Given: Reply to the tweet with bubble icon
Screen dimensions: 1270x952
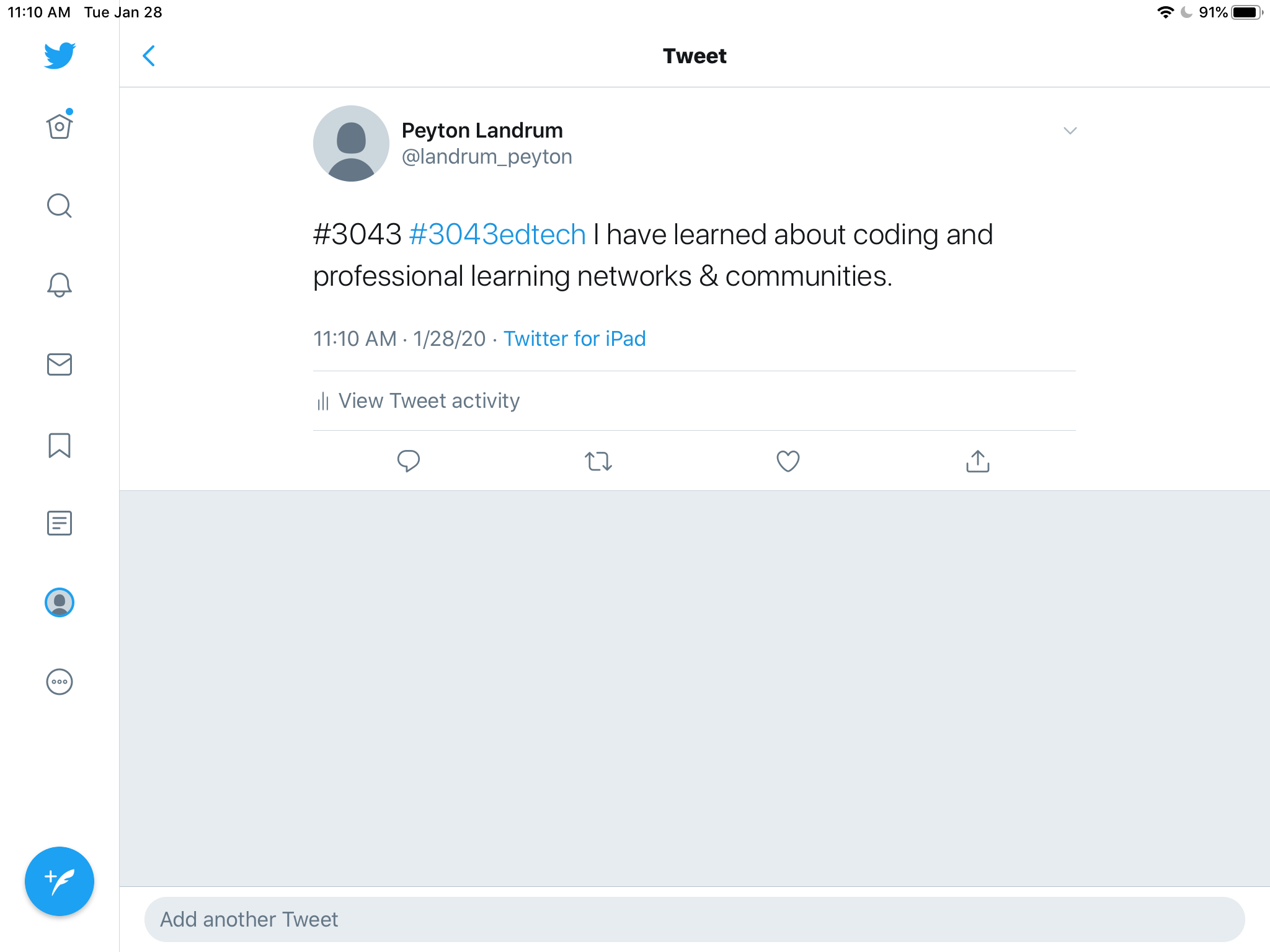Looking at the screenshot, I should [x=408, y=461].
